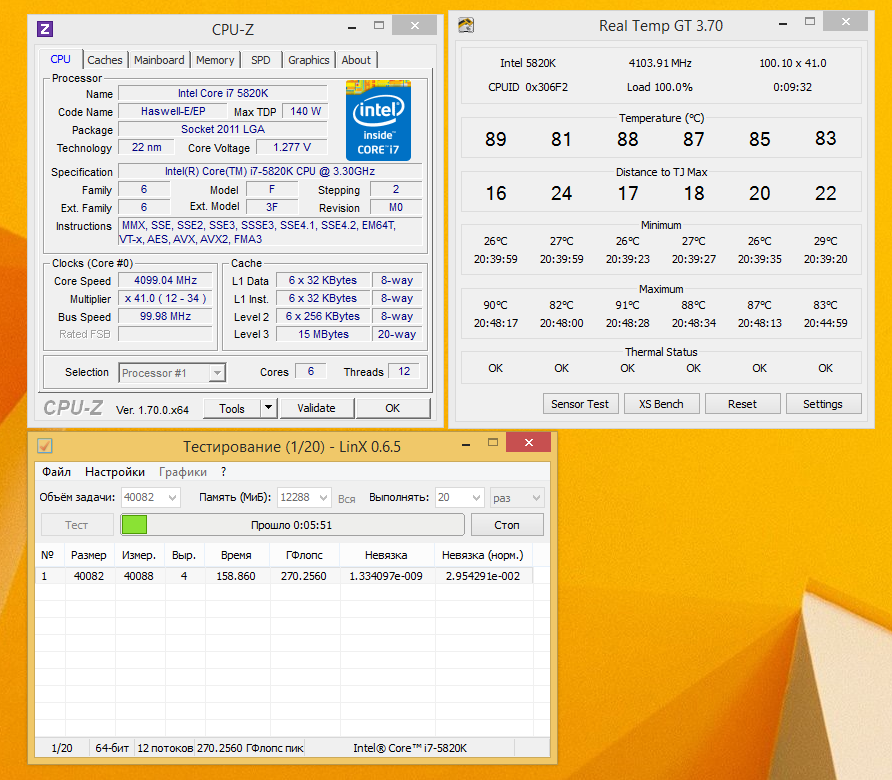Open Settings in Real Temp
This screenshot has height=780, width=892.
pos(823,404)
